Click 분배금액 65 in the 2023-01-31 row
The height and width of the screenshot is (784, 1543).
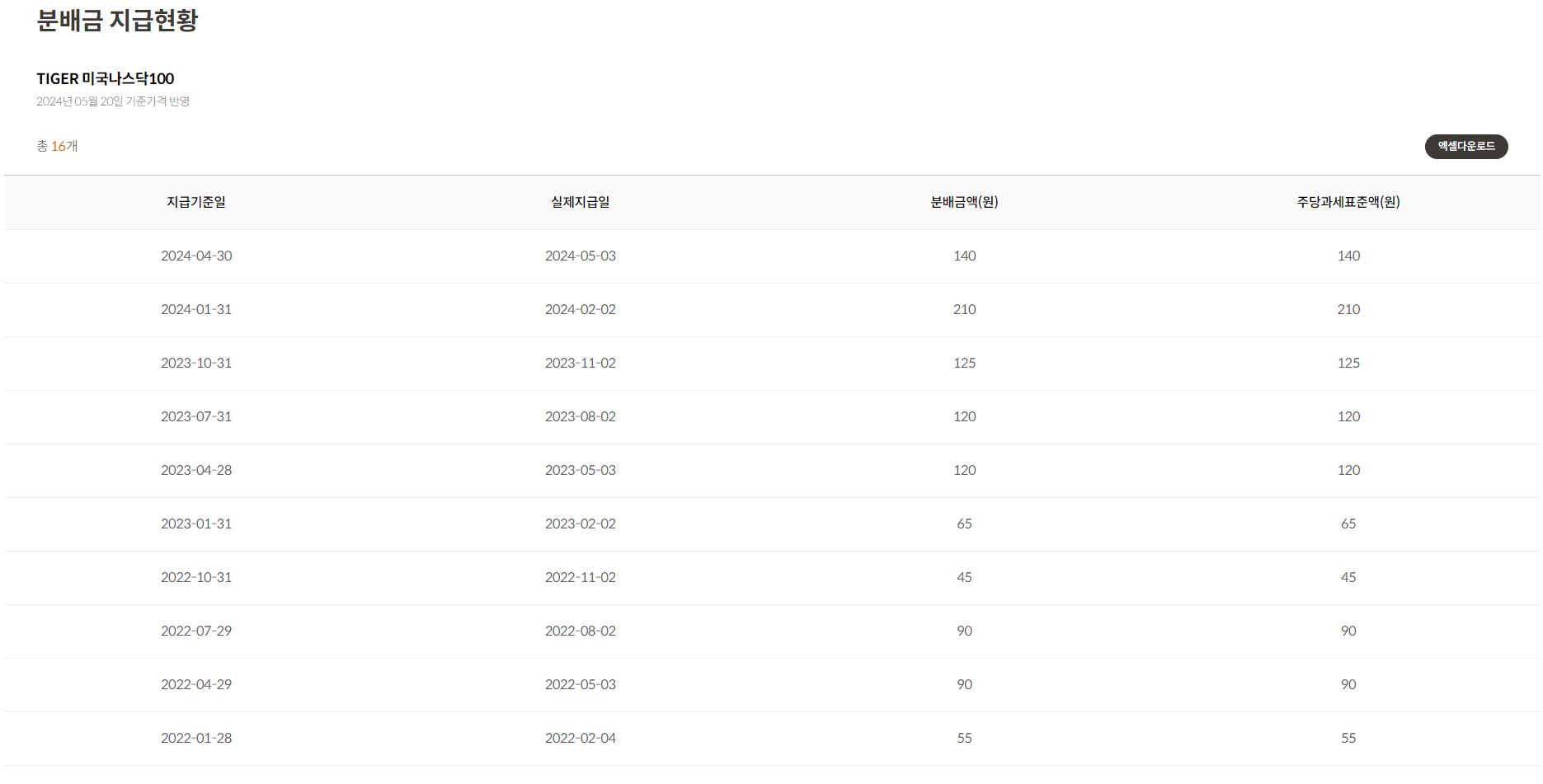(964, 523)
